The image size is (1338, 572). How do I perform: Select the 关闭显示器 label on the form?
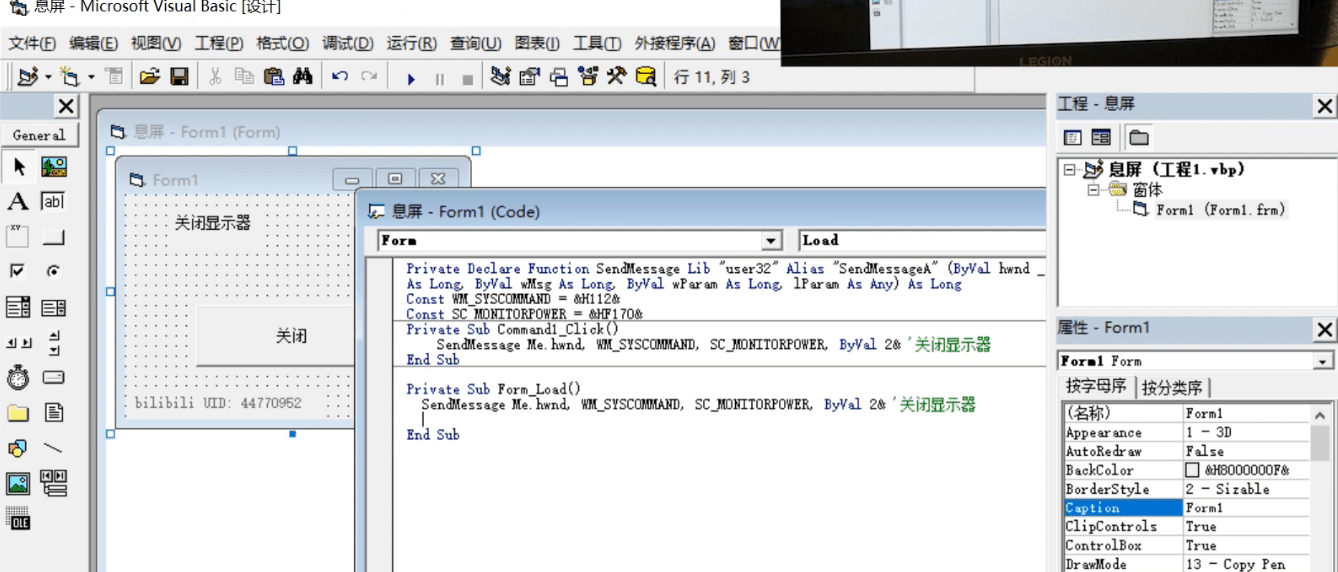click(x=212, y=223)
